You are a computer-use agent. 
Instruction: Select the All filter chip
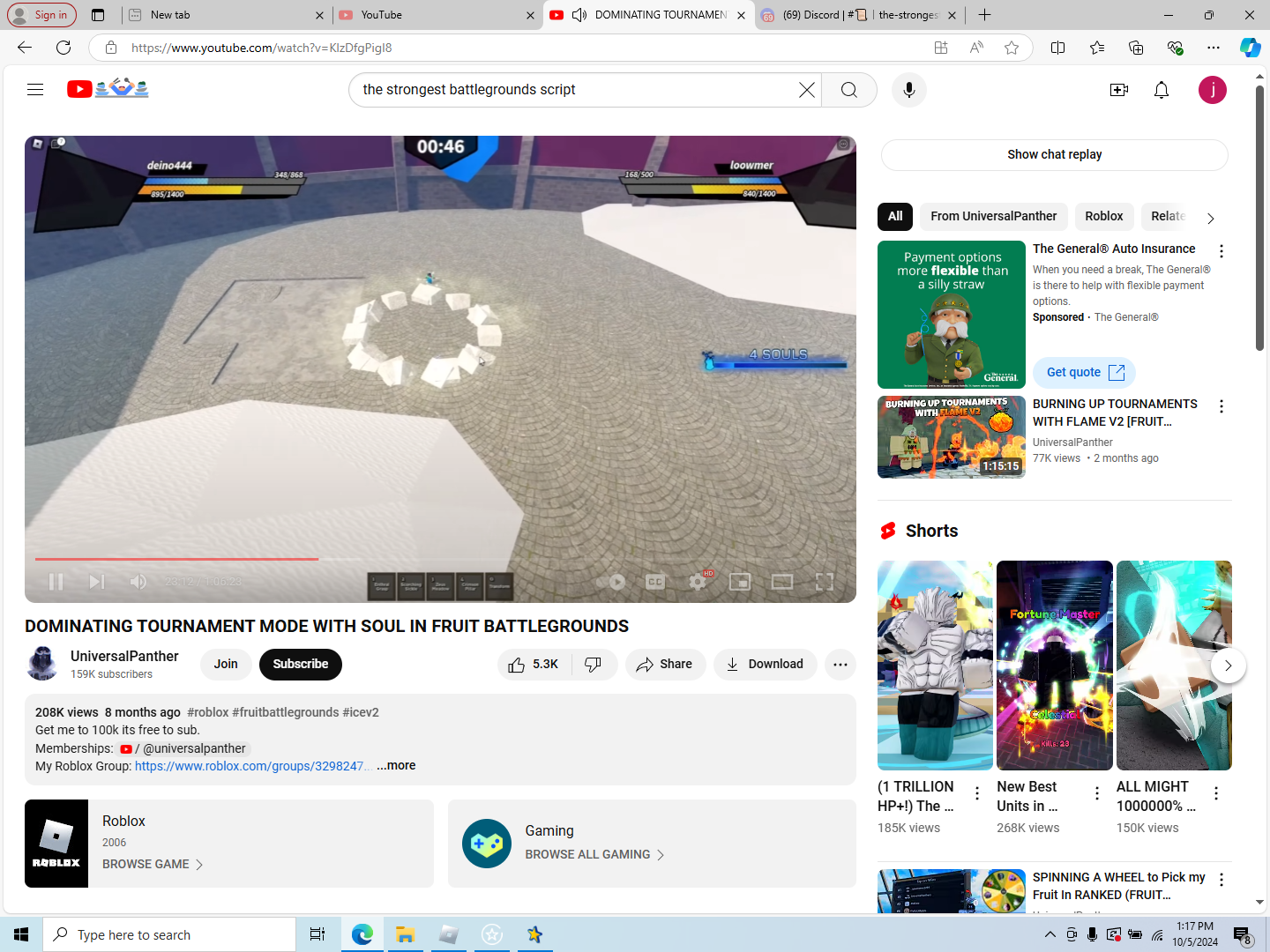click(895, 216)
